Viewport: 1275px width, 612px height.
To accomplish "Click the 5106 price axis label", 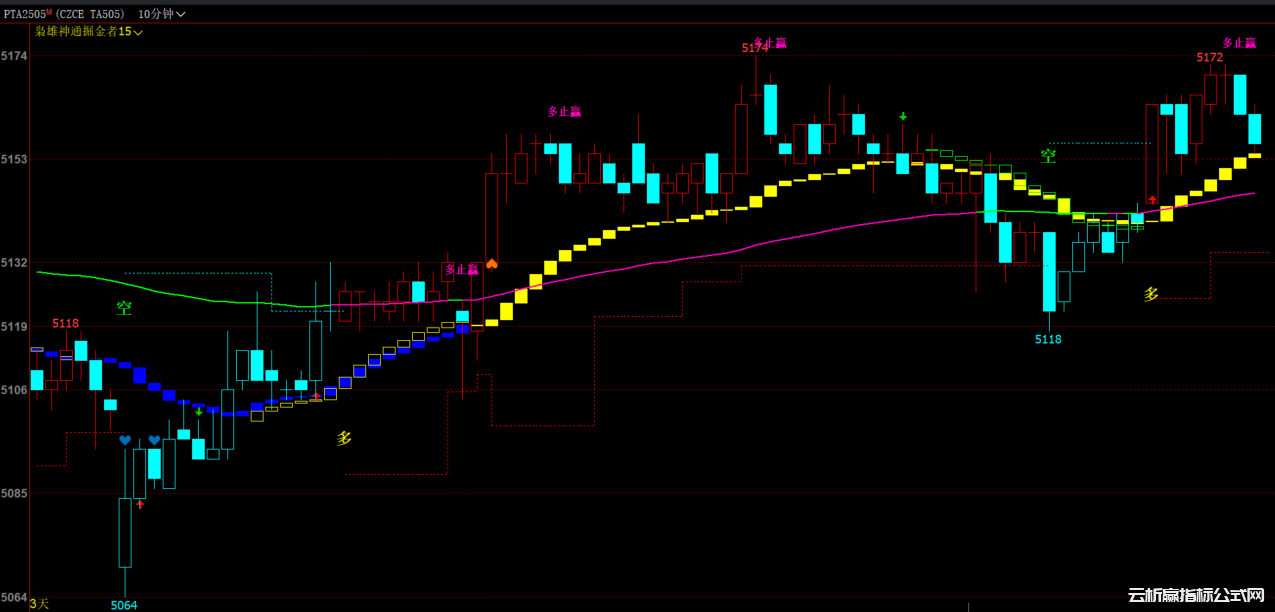I will click(x=14, y=389).
